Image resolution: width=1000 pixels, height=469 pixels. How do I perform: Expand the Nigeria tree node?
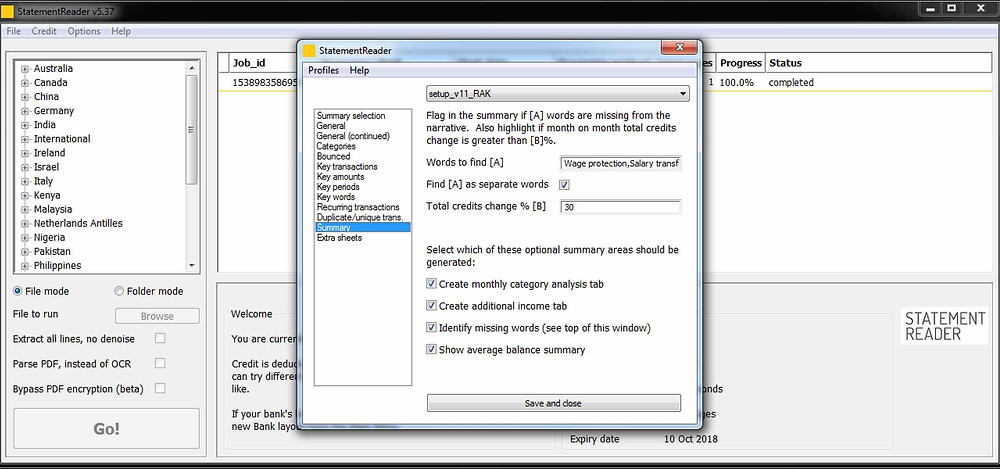(25, 237)
